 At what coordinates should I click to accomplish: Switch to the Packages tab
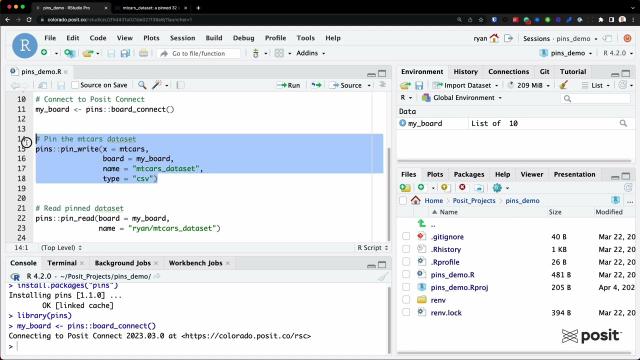click(469, 174)
